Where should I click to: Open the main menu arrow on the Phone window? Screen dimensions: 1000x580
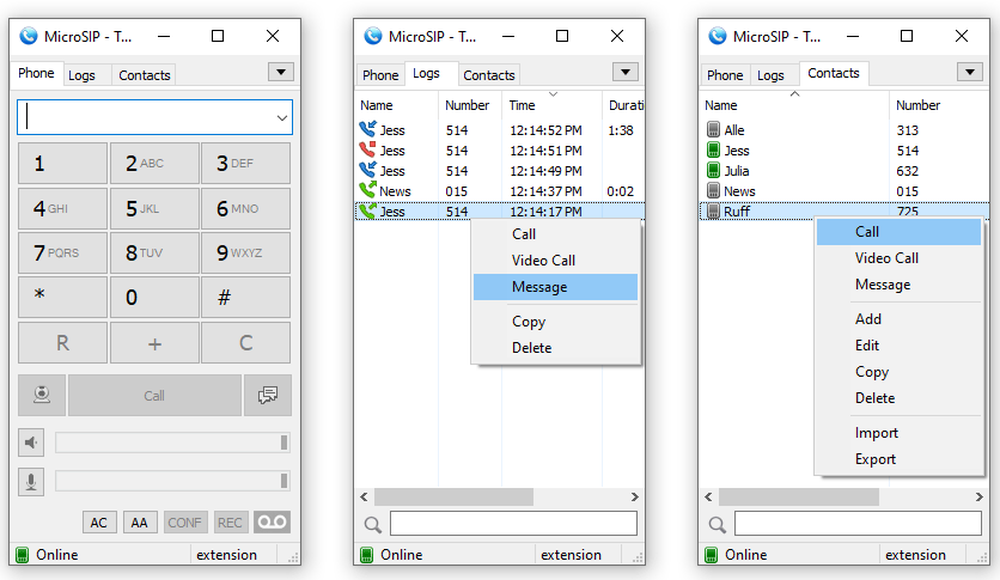pos(281,72)
